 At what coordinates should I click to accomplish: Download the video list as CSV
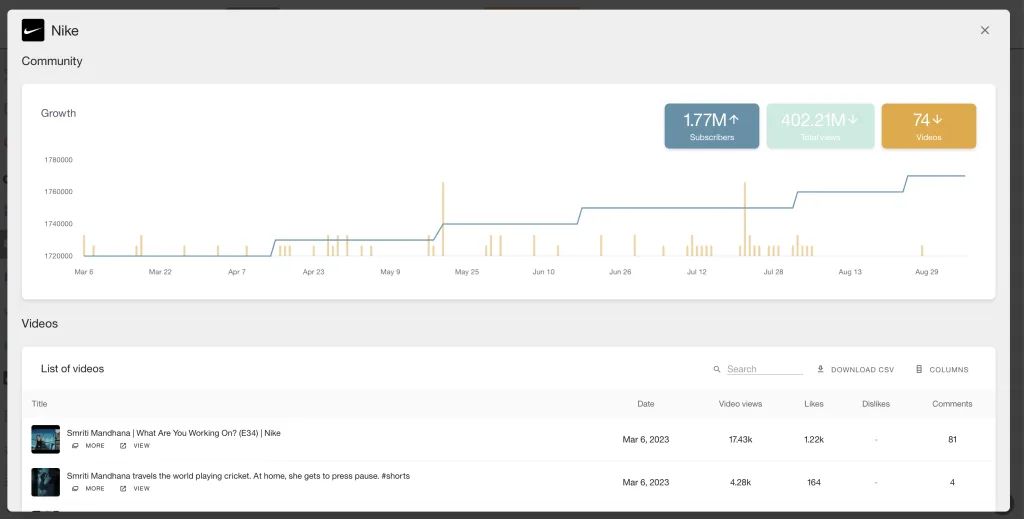coord(855,369)
